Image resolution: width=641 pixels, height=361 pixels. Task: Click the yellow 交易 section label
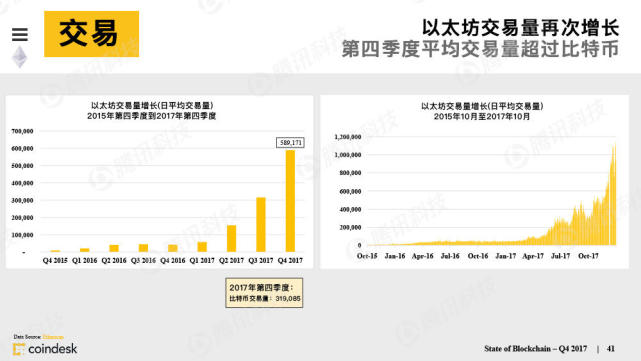[92, 34]
